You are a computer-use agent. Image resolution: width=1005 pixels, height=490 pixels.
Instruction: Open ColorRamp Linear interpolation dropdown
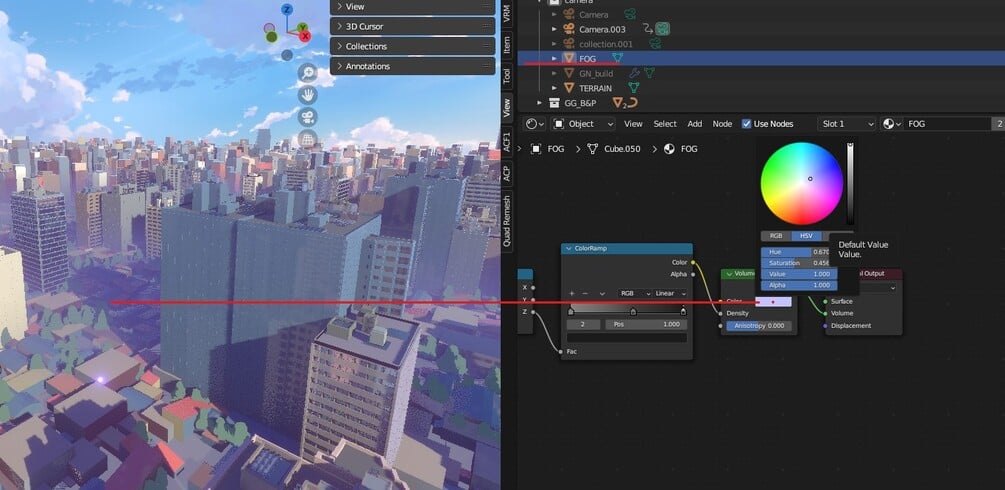click(x=670, y=293)
